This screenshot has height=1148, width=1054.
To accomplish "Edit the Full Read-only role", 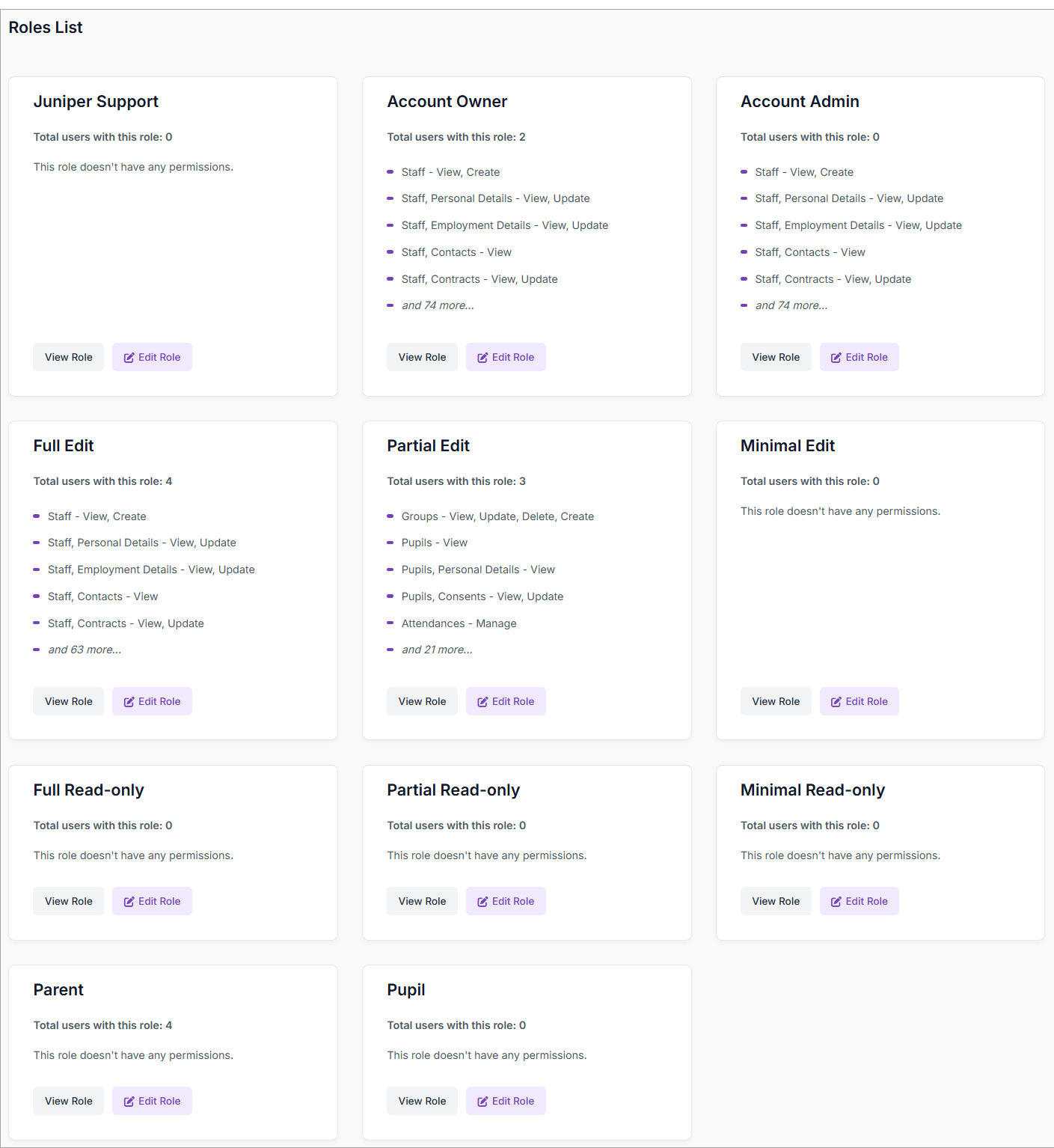I will click(152, 901).
